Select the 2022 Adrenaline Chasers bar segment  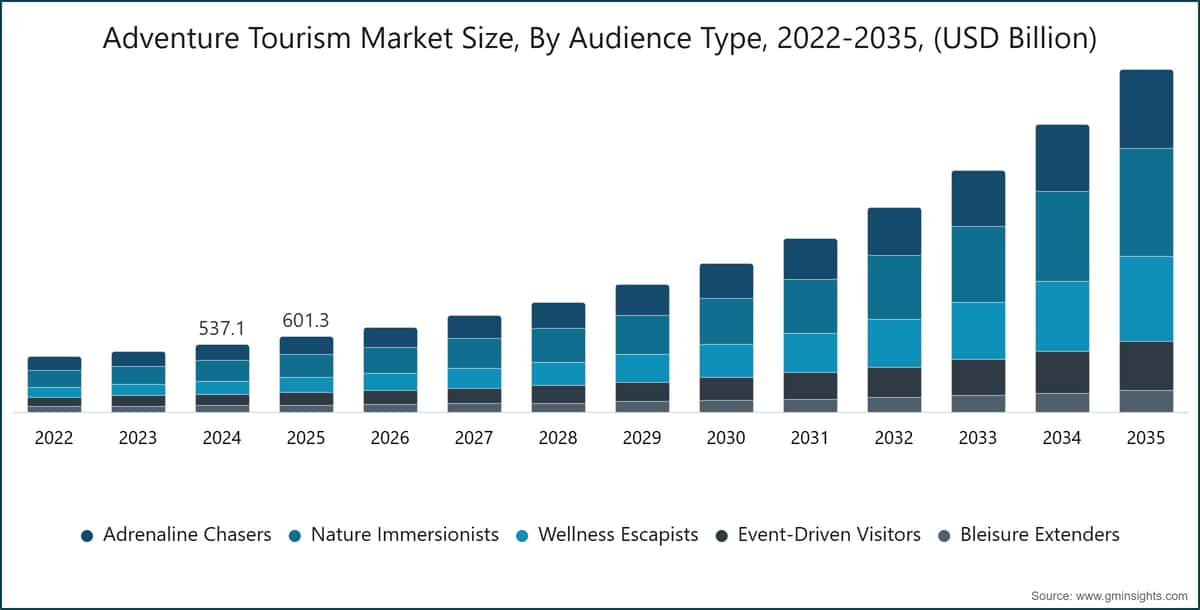tap(54, 364)
